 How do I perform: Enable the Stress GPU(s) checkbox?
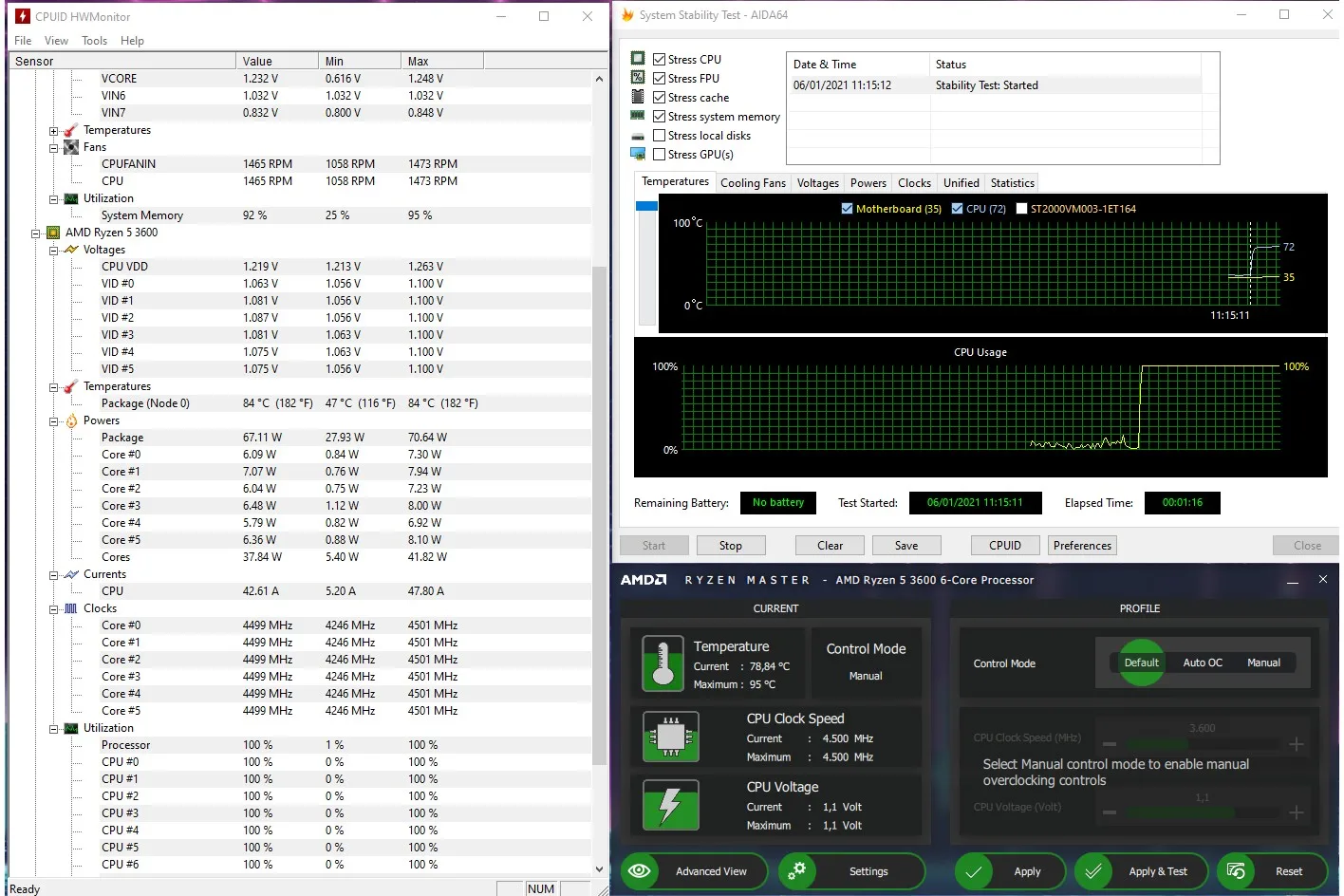click(659, 154)
